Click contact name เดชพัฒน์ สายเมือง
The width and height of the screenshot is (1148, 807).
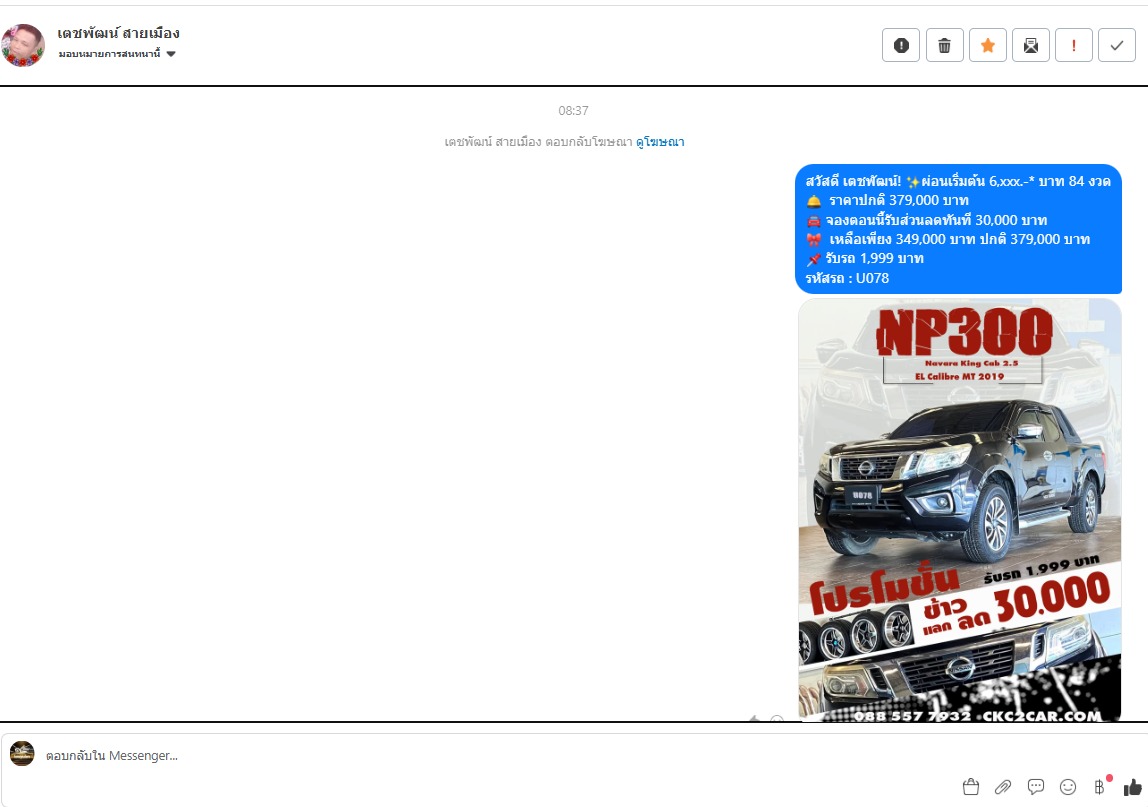pos(119,33)
